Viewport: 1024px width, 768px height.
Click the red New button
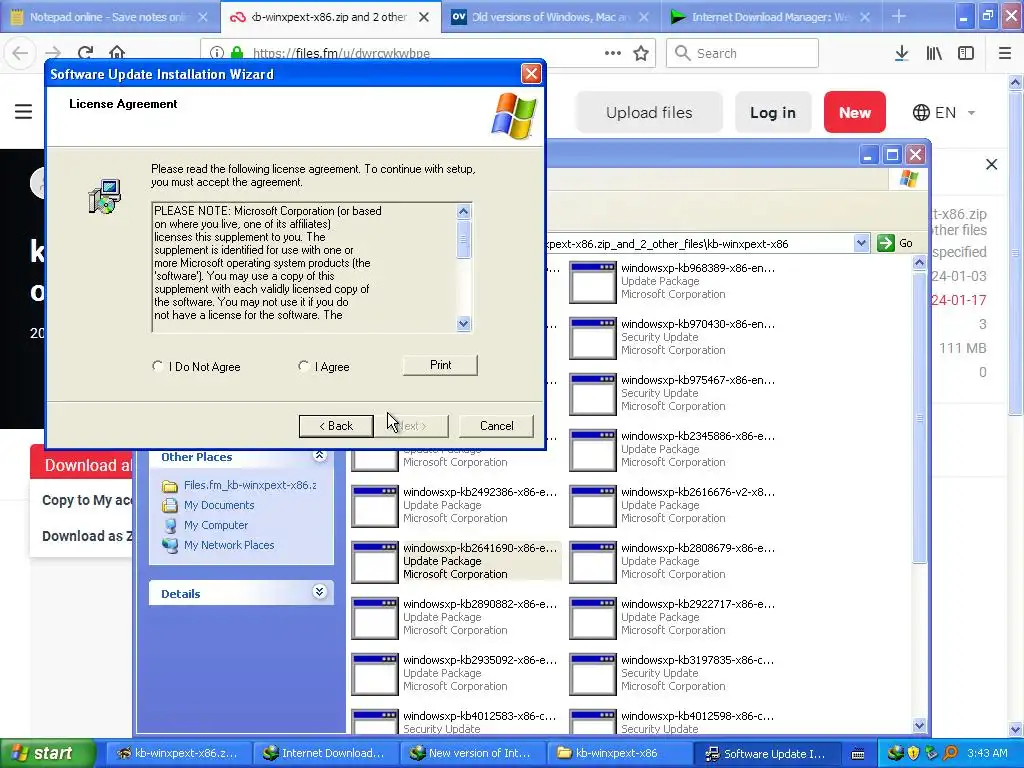point(854,112)
